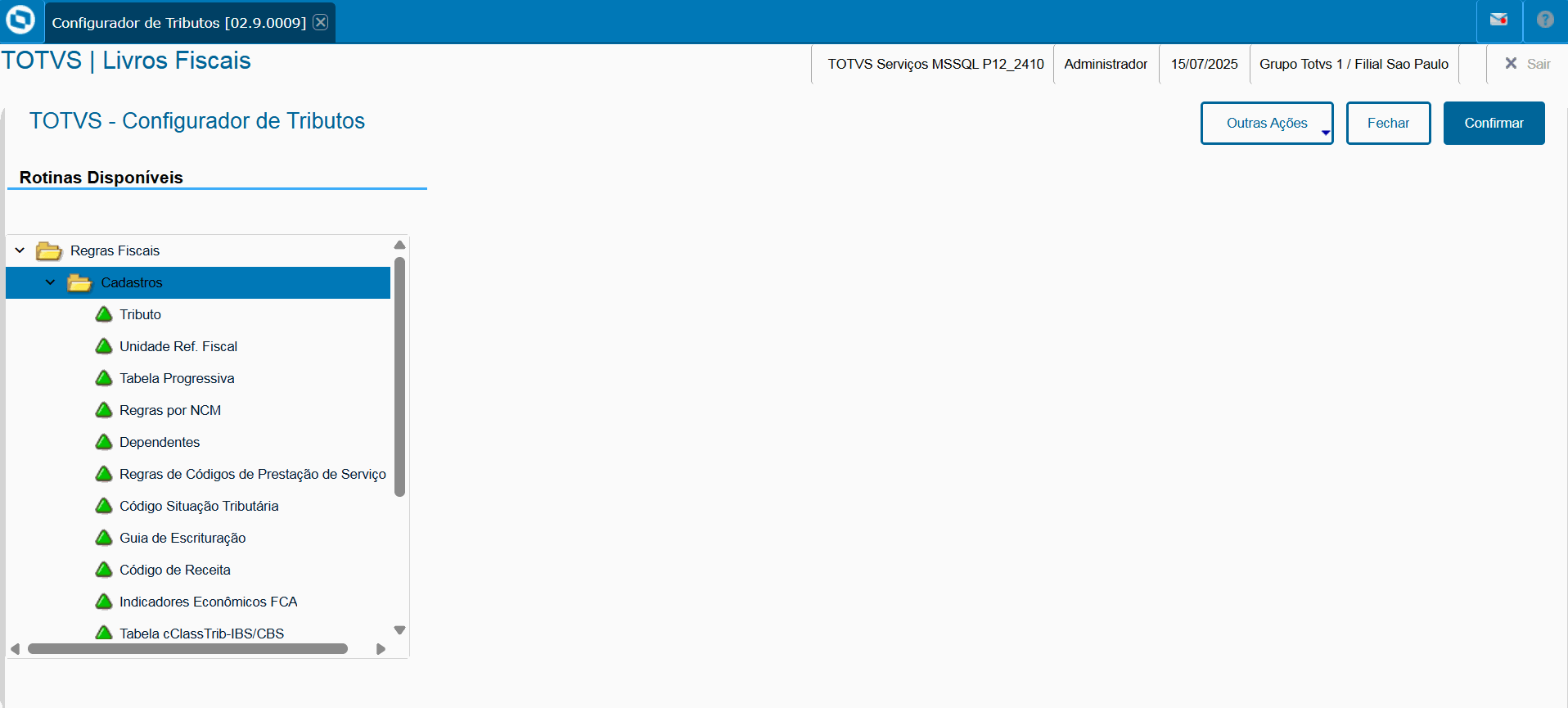
Task: Click green icon beside Regras de Códigos de Prestação
Action: click(104, 474)
